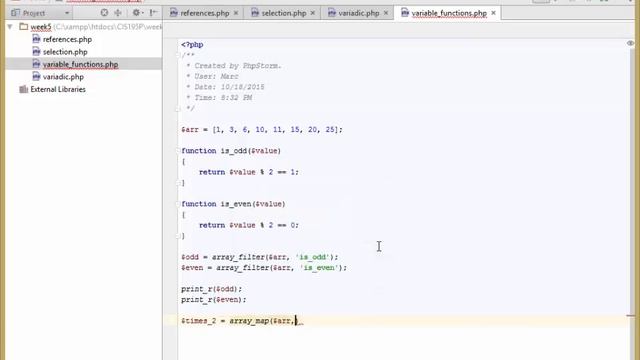This screenshot has width=640, height=360.
Task: Click the $even = array_filter line
Action: pyautogui.click(x=264, y=268)
